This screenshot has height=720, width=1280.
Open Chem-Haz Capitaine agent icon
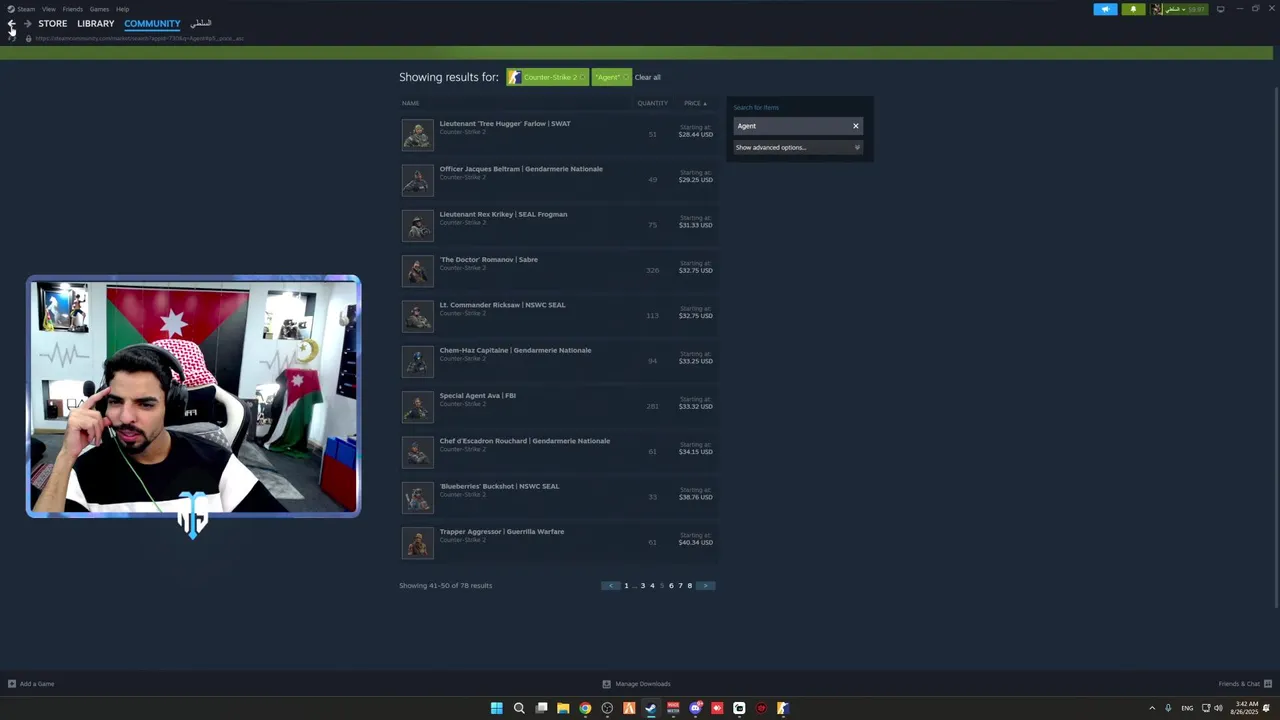point(417,361)
